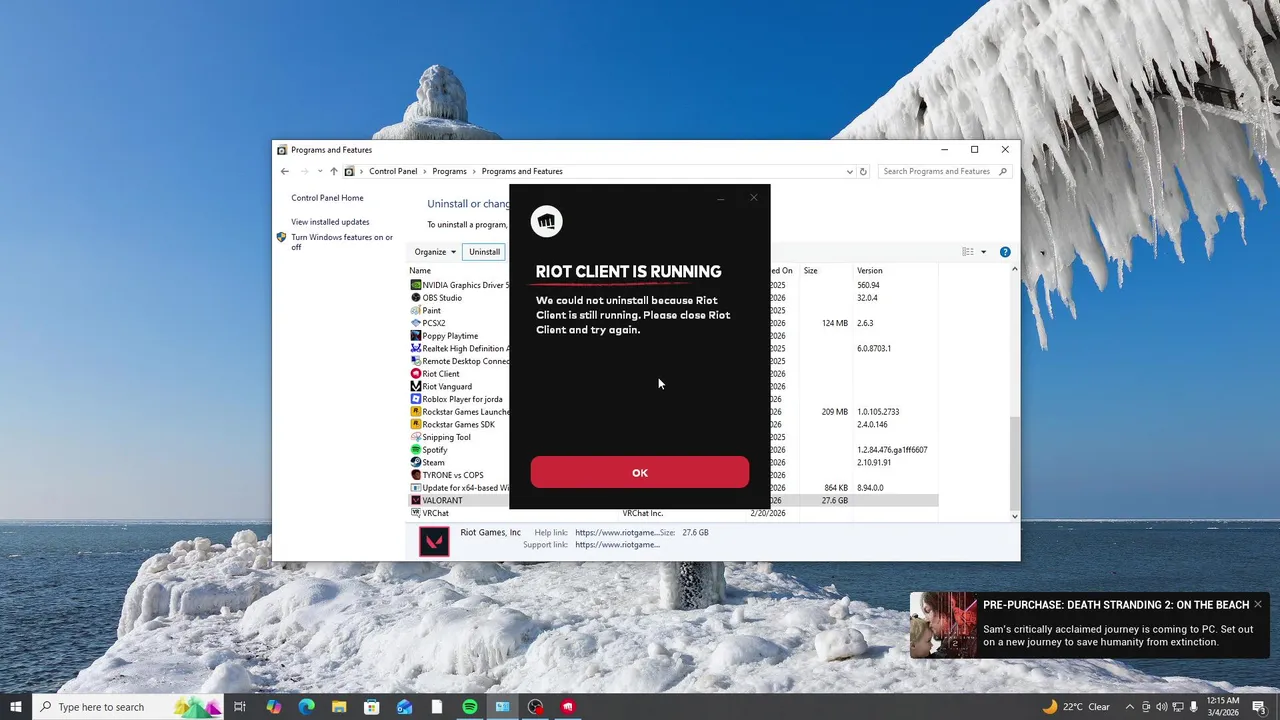Open the Organize dropdown menu

pyautogui.click(x=435, y=252)
